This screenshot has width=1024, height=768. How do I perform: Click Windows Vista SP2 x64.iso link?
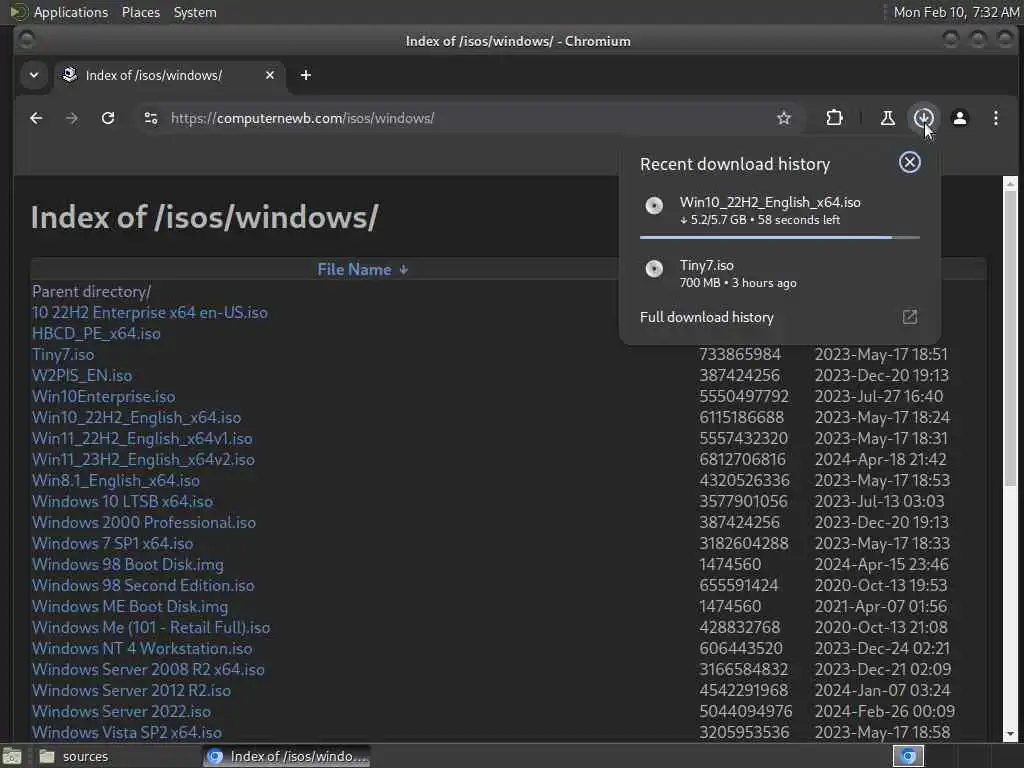click(x=127, y=732)
